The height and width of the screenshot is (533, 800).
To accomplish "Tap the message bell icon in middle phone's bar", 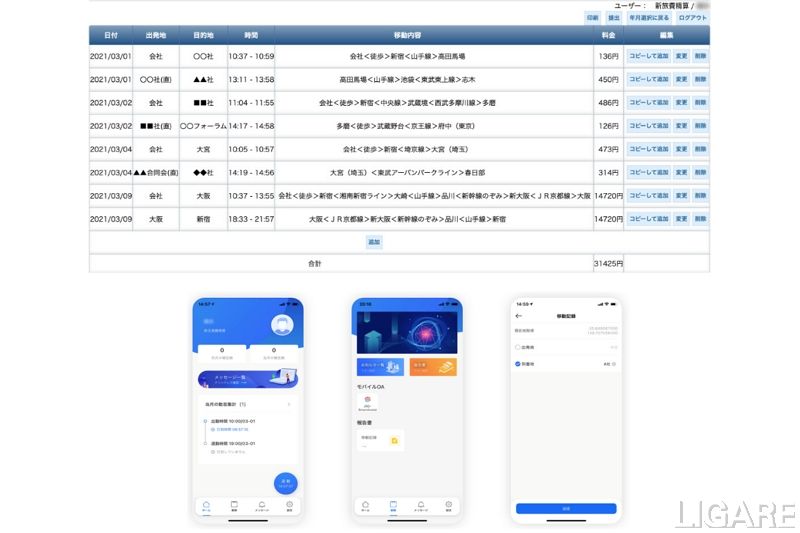I will pos(421,506).
